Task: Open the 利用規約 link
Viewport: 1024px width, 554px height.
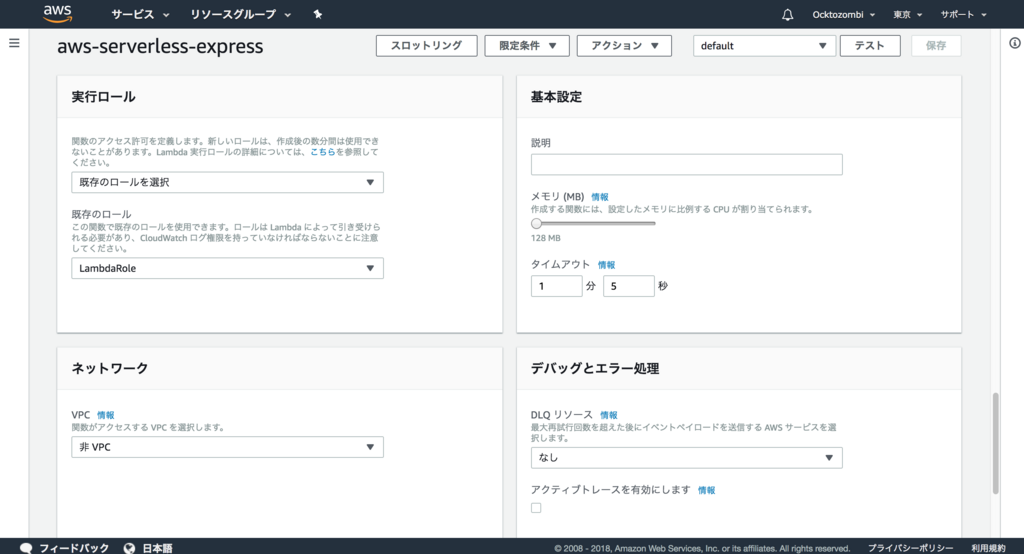Action: (988, 548)
